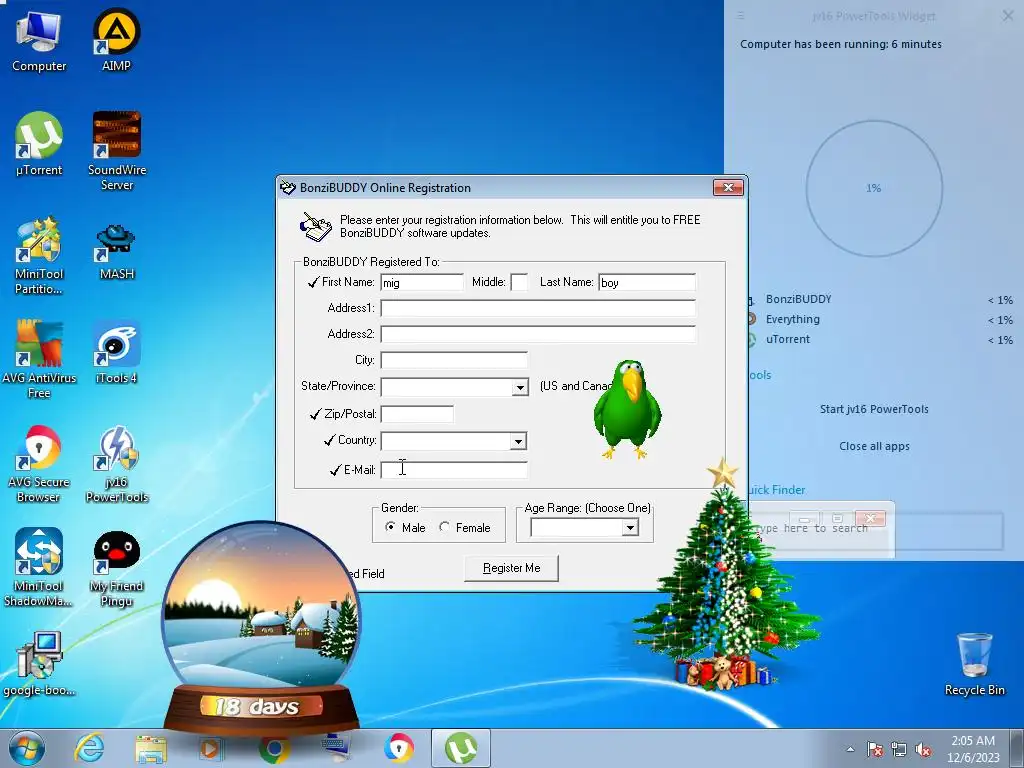Launch AVG AntiVirus Free shortcut
The height and width of the screenshot is (768, 1024).
(39, 360)
